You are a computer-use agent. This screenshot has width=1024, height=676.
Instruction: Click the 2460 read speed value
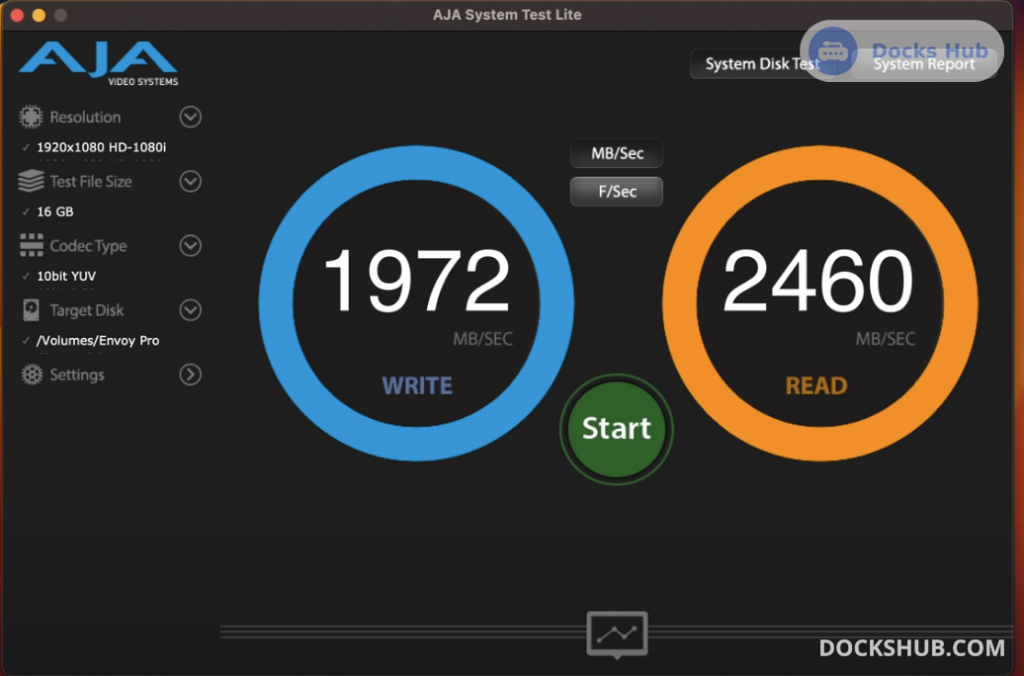click(x=818, y=281)
